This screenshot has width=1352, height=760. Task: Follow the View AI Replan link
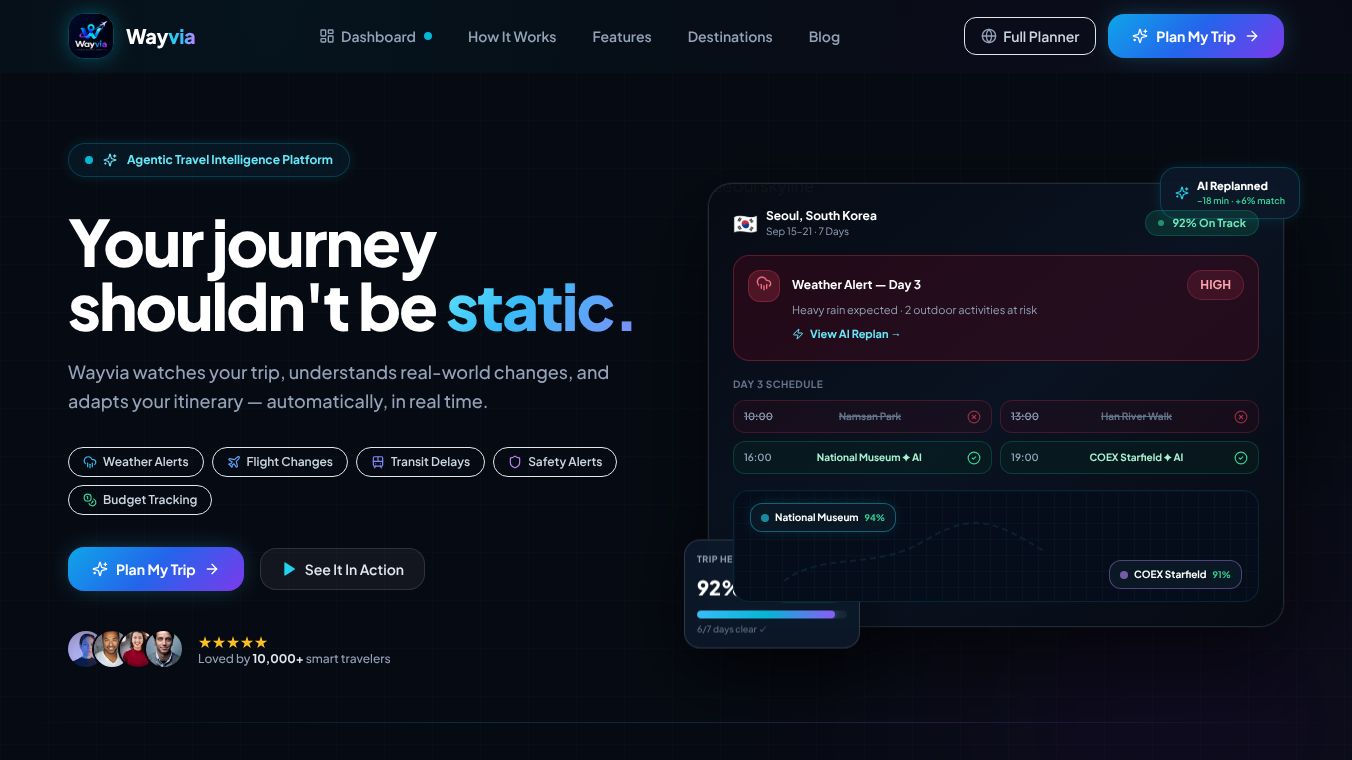[846, 334]
